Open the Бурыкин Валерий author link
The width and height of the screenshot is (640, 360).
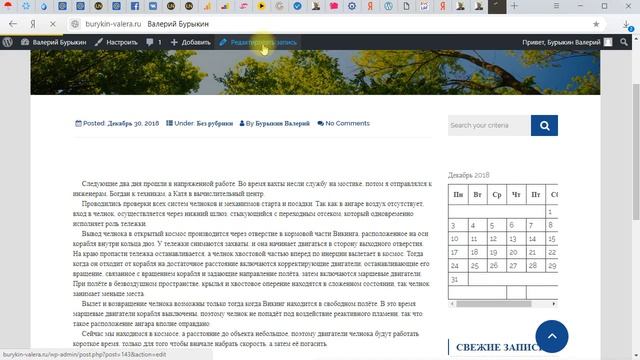point(282,123)
